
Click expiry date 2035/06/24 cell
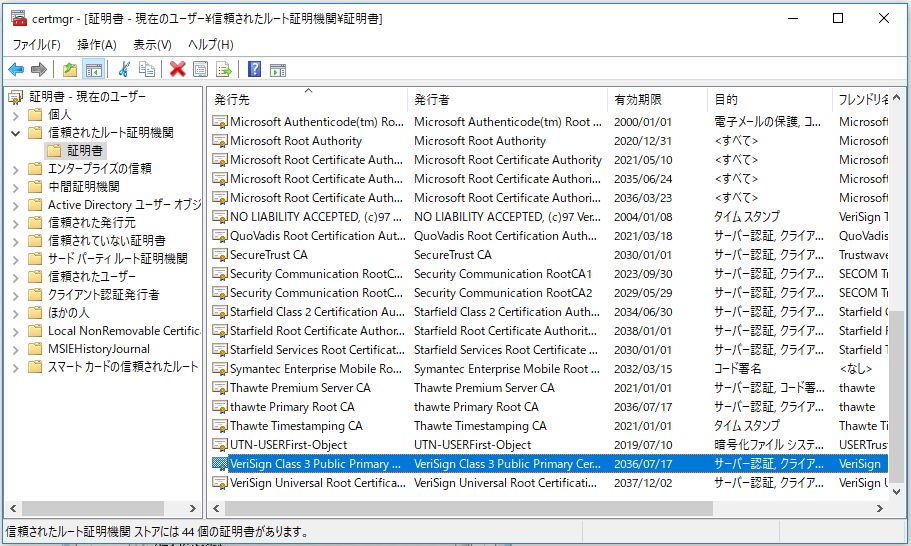(643, 179)
